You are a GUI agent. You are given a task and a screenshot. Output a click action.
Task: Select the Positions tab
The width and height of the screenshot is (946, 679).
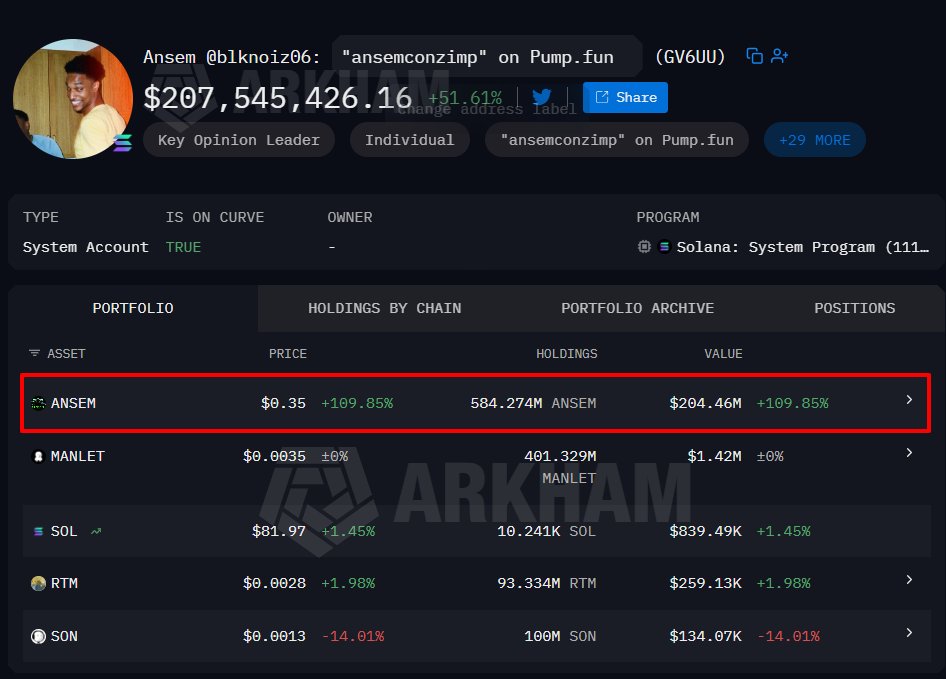[x=854, y=308]
